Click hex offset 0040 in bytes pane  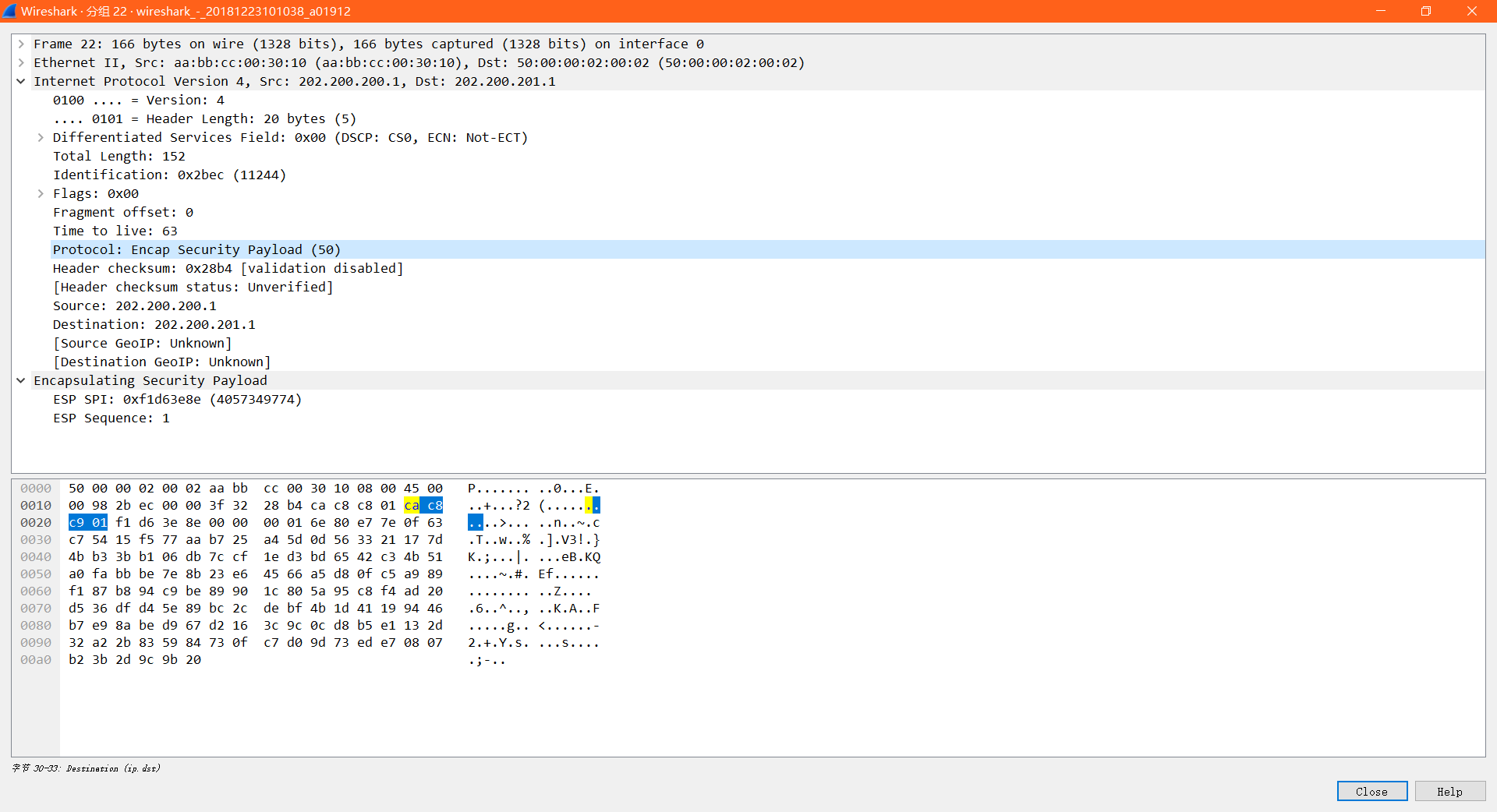pos(36,557)
